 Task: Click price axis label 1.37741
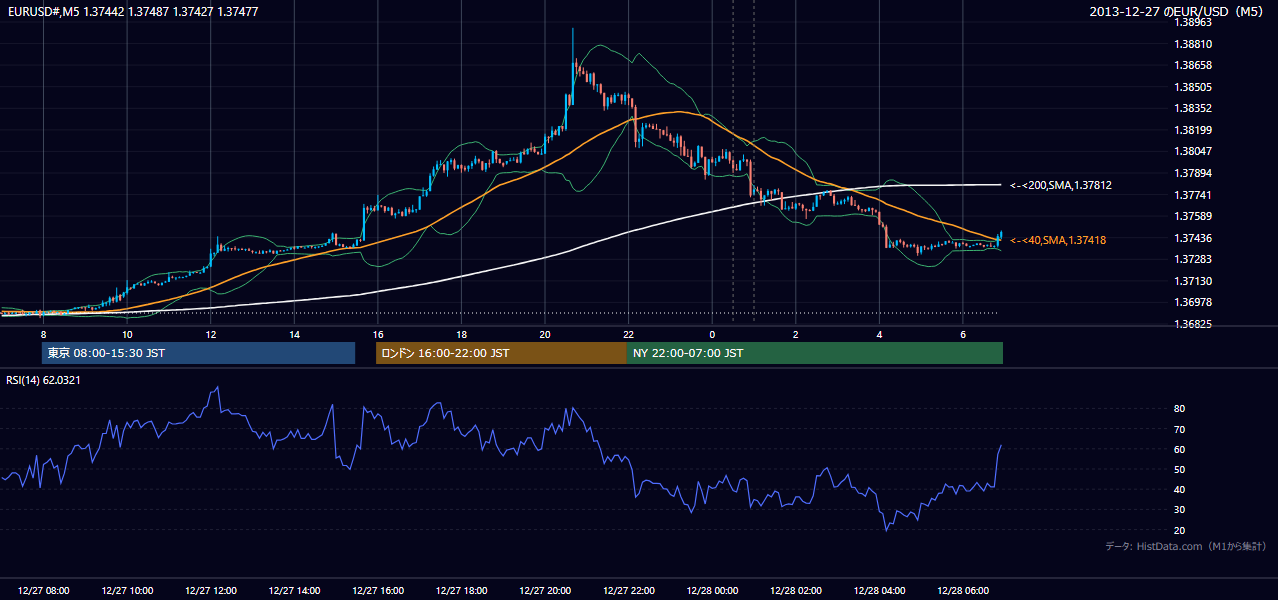1193,195
